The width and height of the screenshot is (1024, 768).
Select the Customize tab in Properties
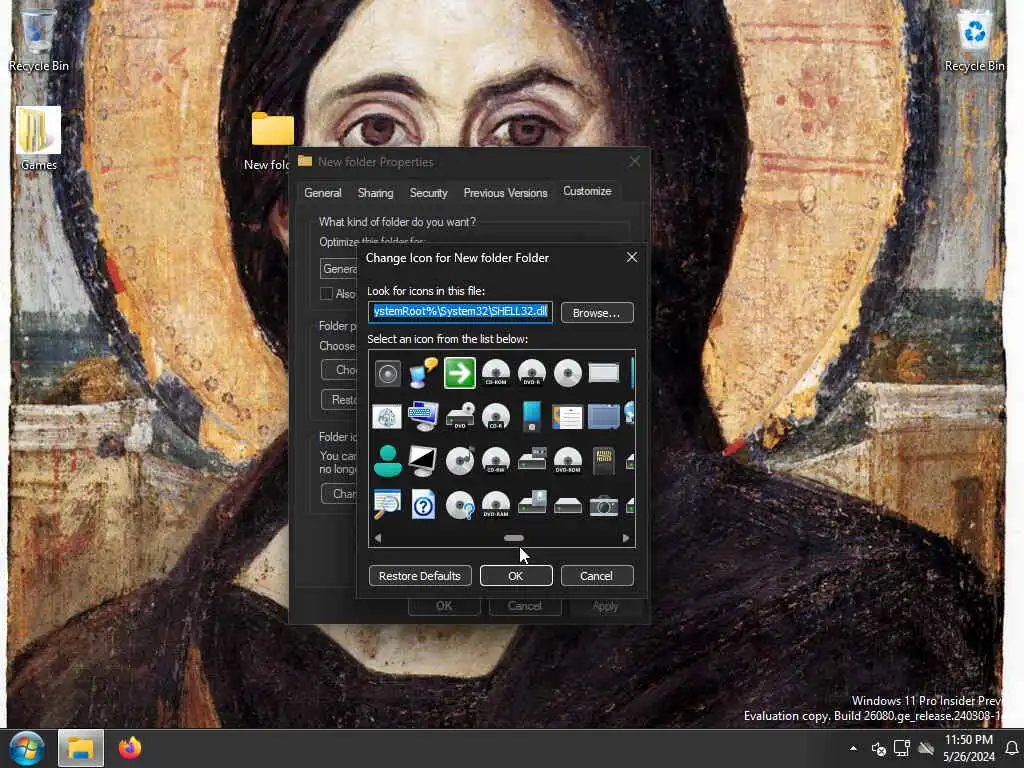(x=587, y=191)
